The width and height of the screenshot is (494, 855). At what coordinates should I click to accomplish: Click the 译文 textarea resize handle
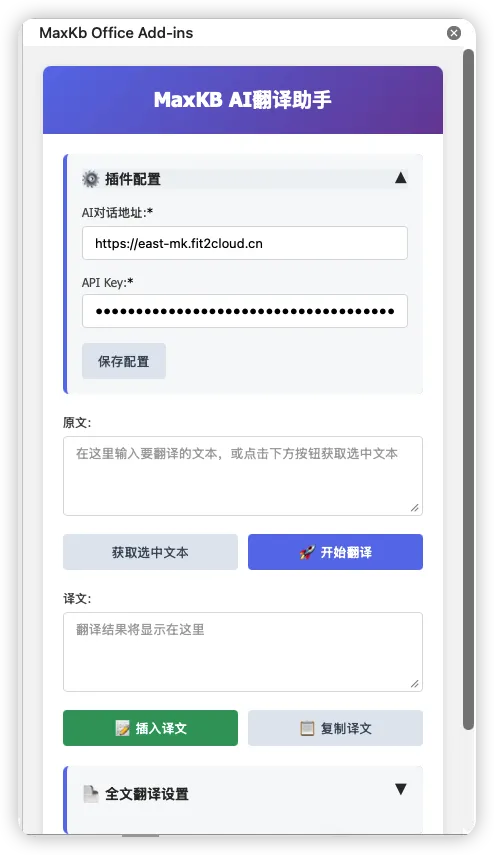point(415,684)
